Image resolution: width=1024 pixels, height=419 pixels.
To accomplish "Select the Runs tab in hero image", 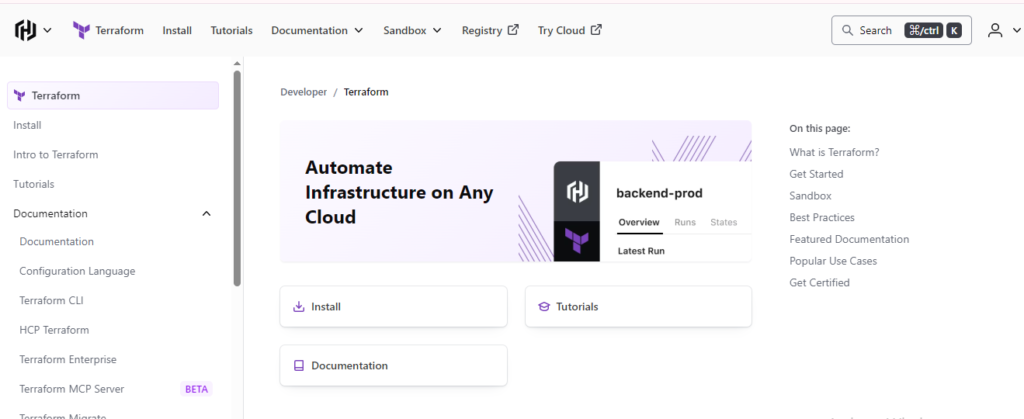I will pyautogui.click(x=685, y=223).
